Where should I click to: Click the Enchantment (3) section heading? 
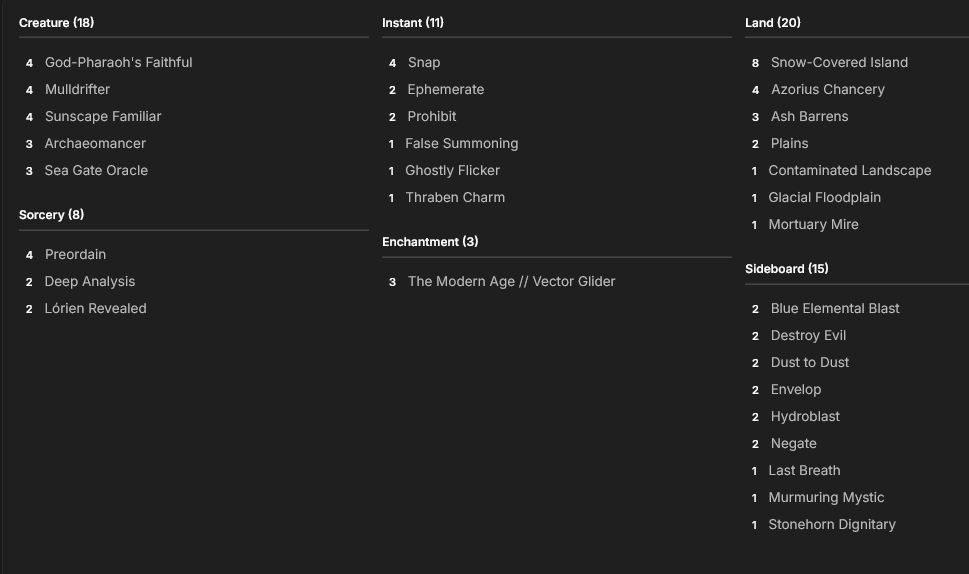click(430, 242)
